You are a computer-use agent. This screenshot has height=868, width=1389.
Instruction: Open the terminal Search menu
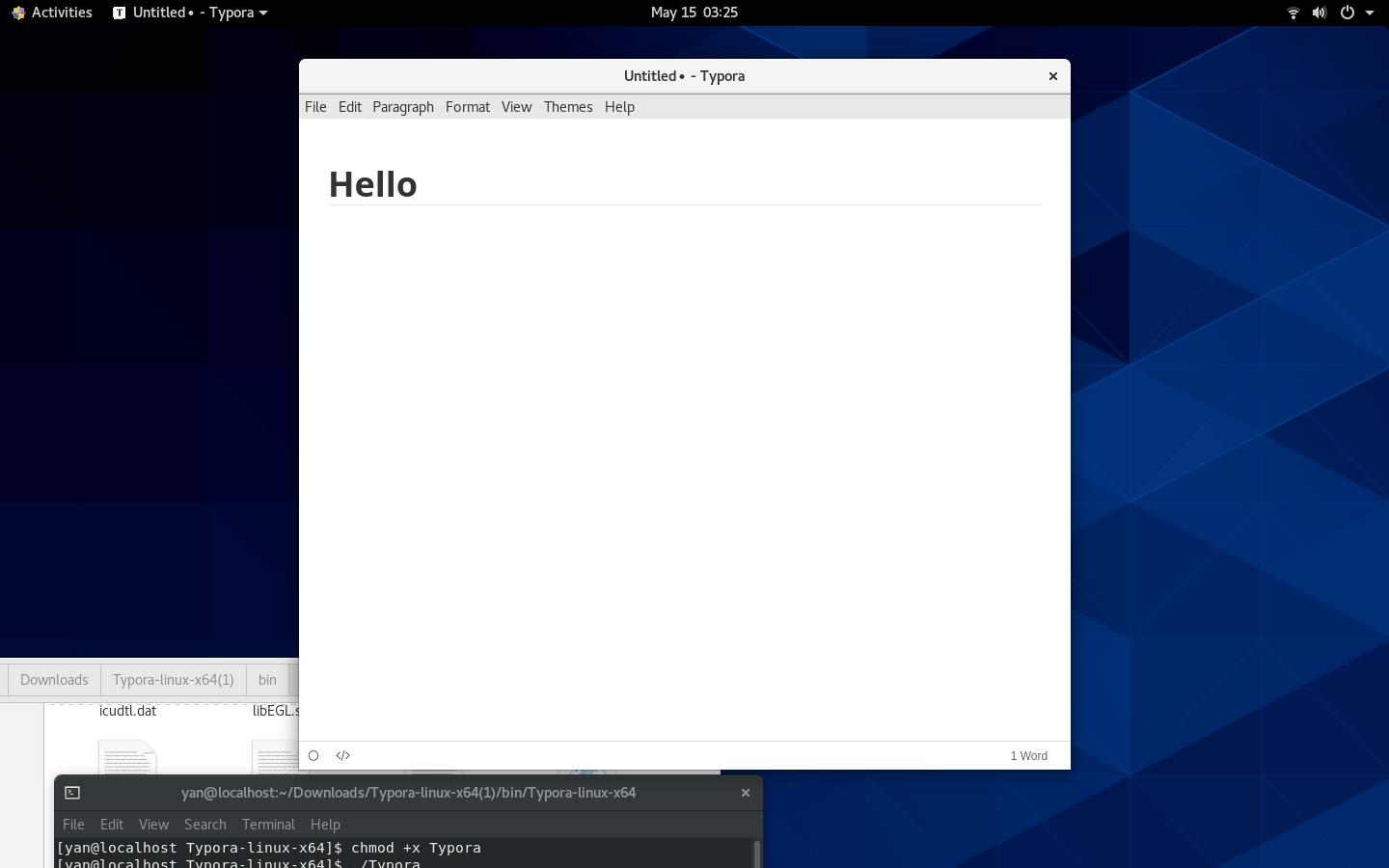point(205,825)
